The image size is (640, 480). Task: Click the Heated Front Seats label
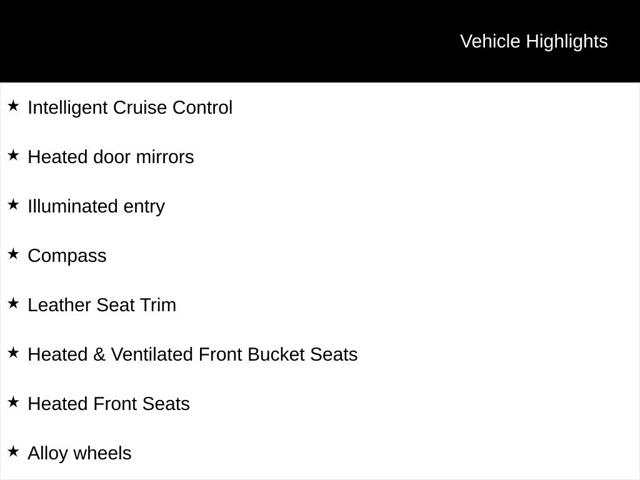point(108,404)
